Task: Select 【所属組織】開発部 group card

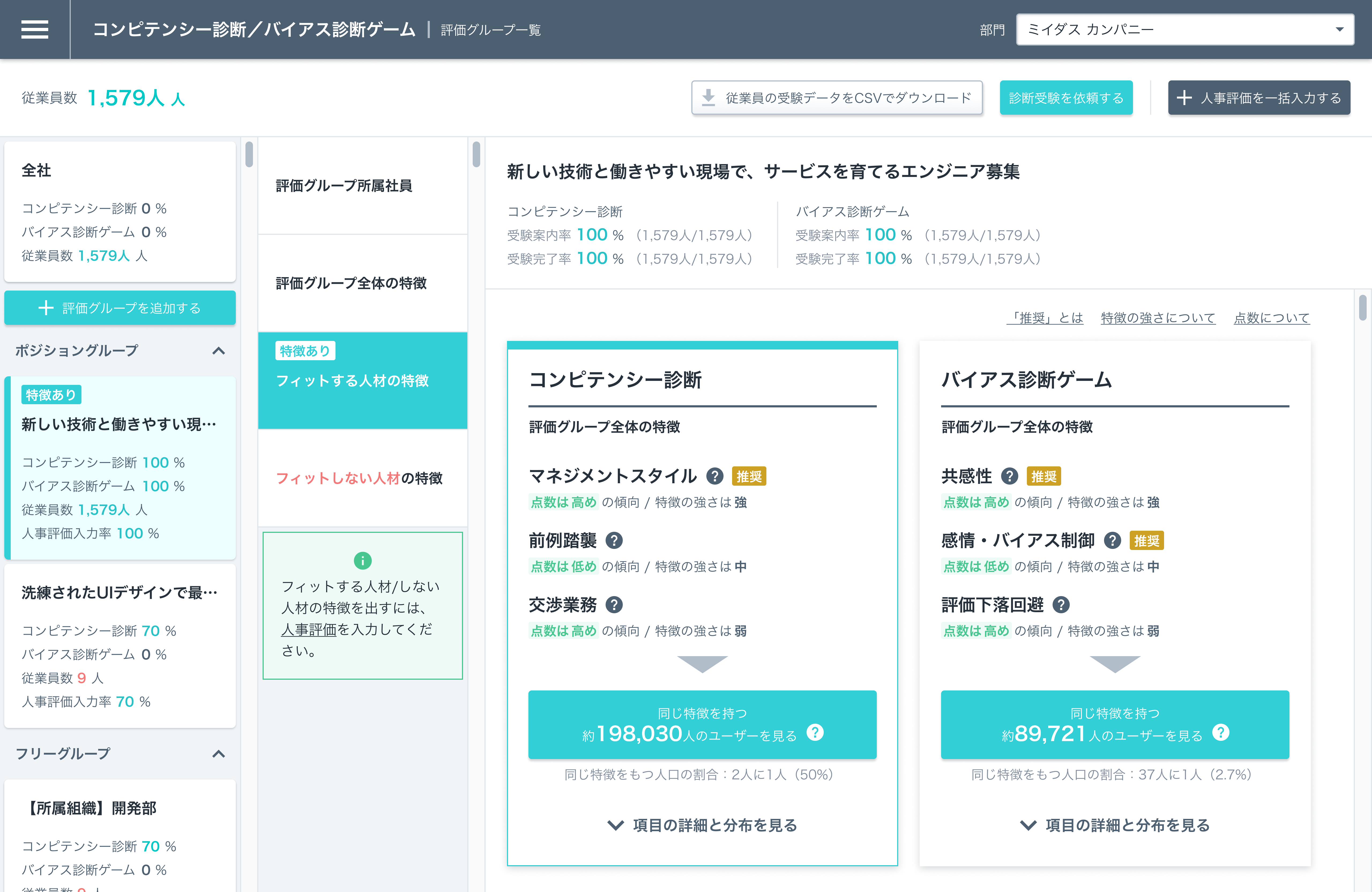Action: pos(120,836)
